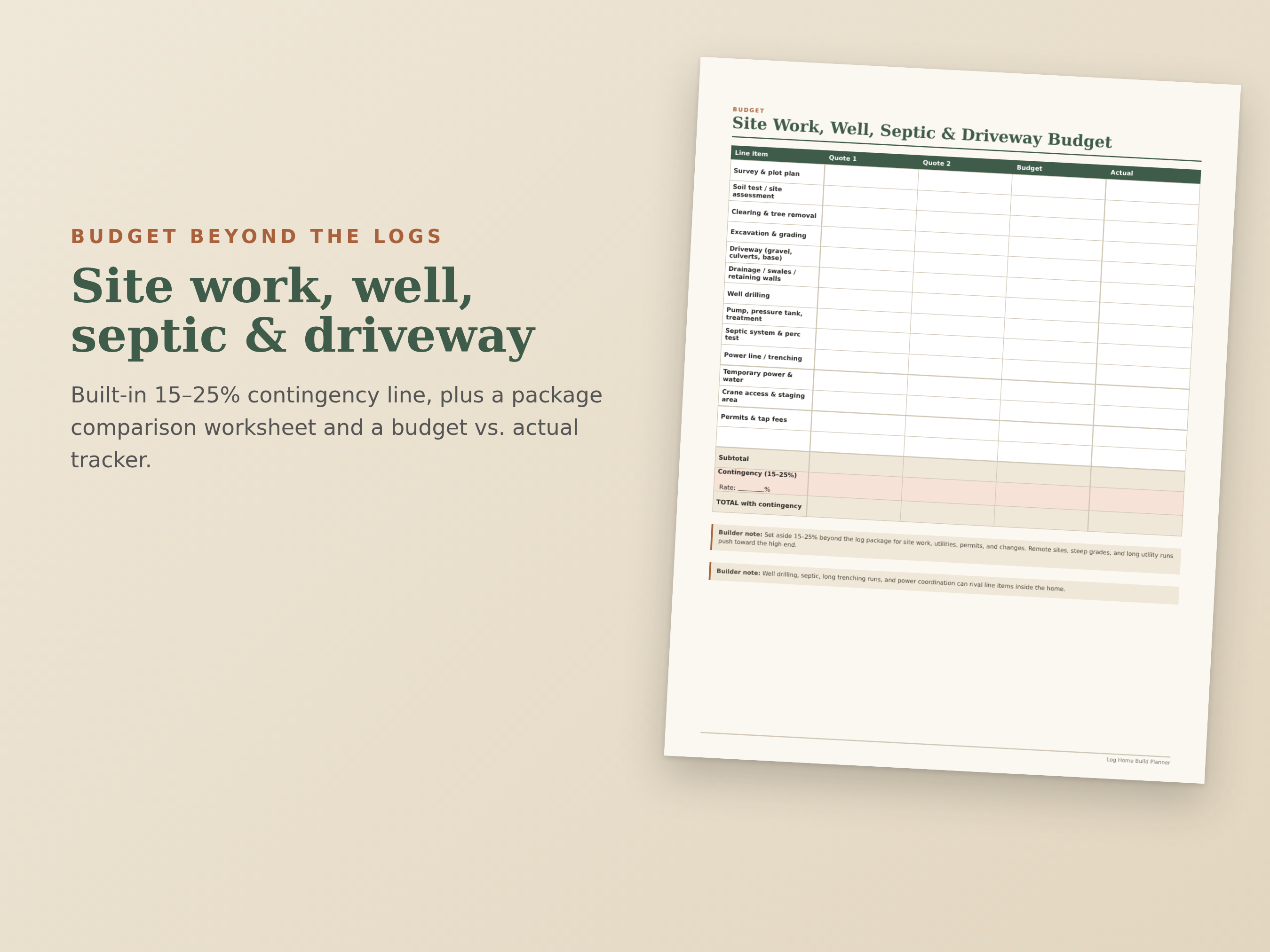The height and width of the screenshot is (952, 1270).
Task: Click the worksheet page thumbnail
Action: [952, 420]
